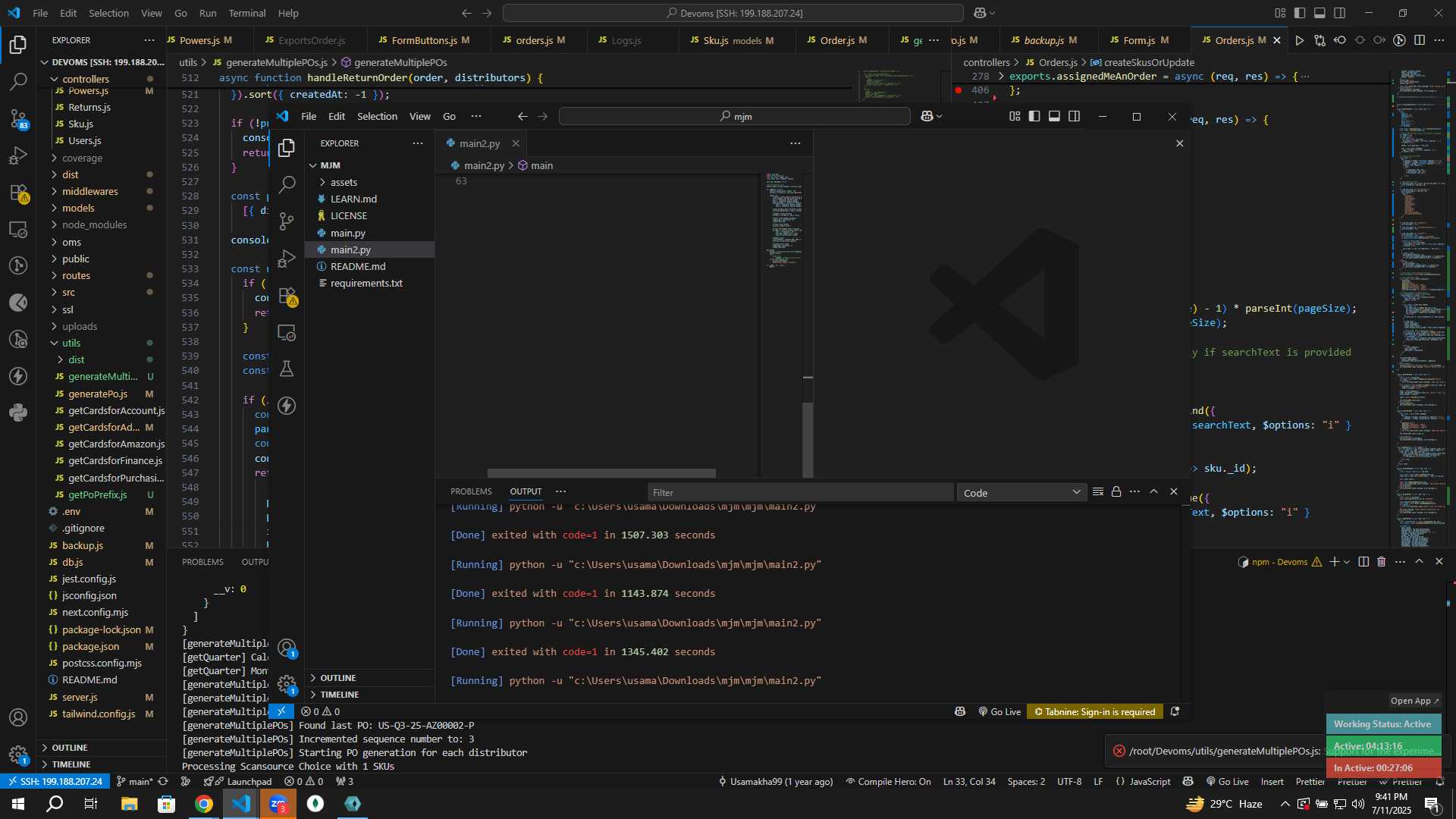Image resolution: width=1456 pixels, height=819 pixels.
Task: Toggle output scroll lock in mjm panel
Action: [x=1116, y=492]
